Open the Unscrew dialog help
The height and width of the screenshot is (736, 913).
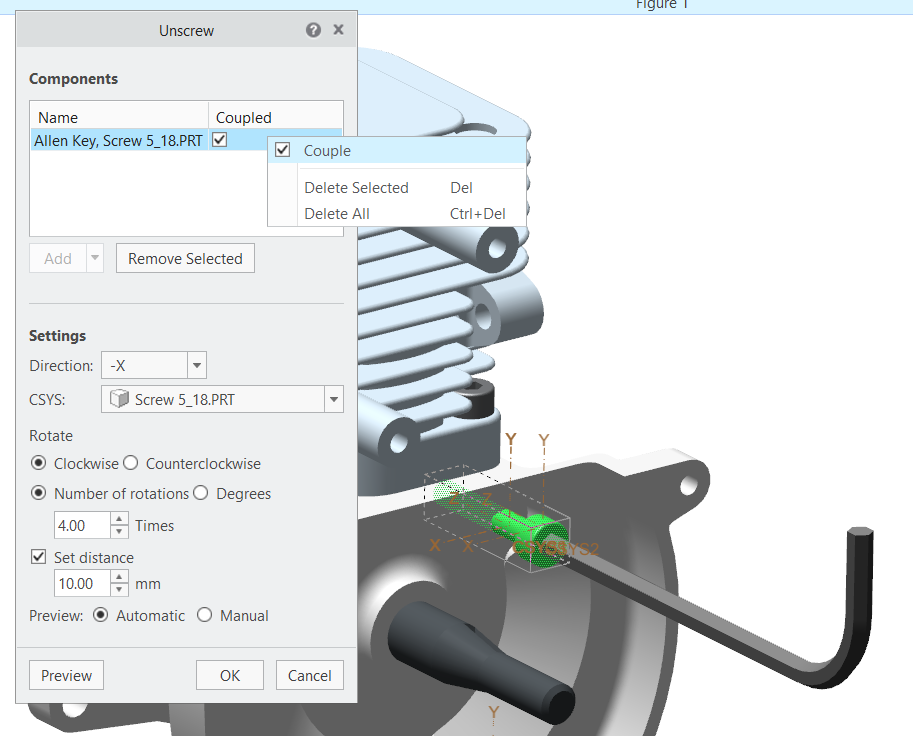coord(313,30)
